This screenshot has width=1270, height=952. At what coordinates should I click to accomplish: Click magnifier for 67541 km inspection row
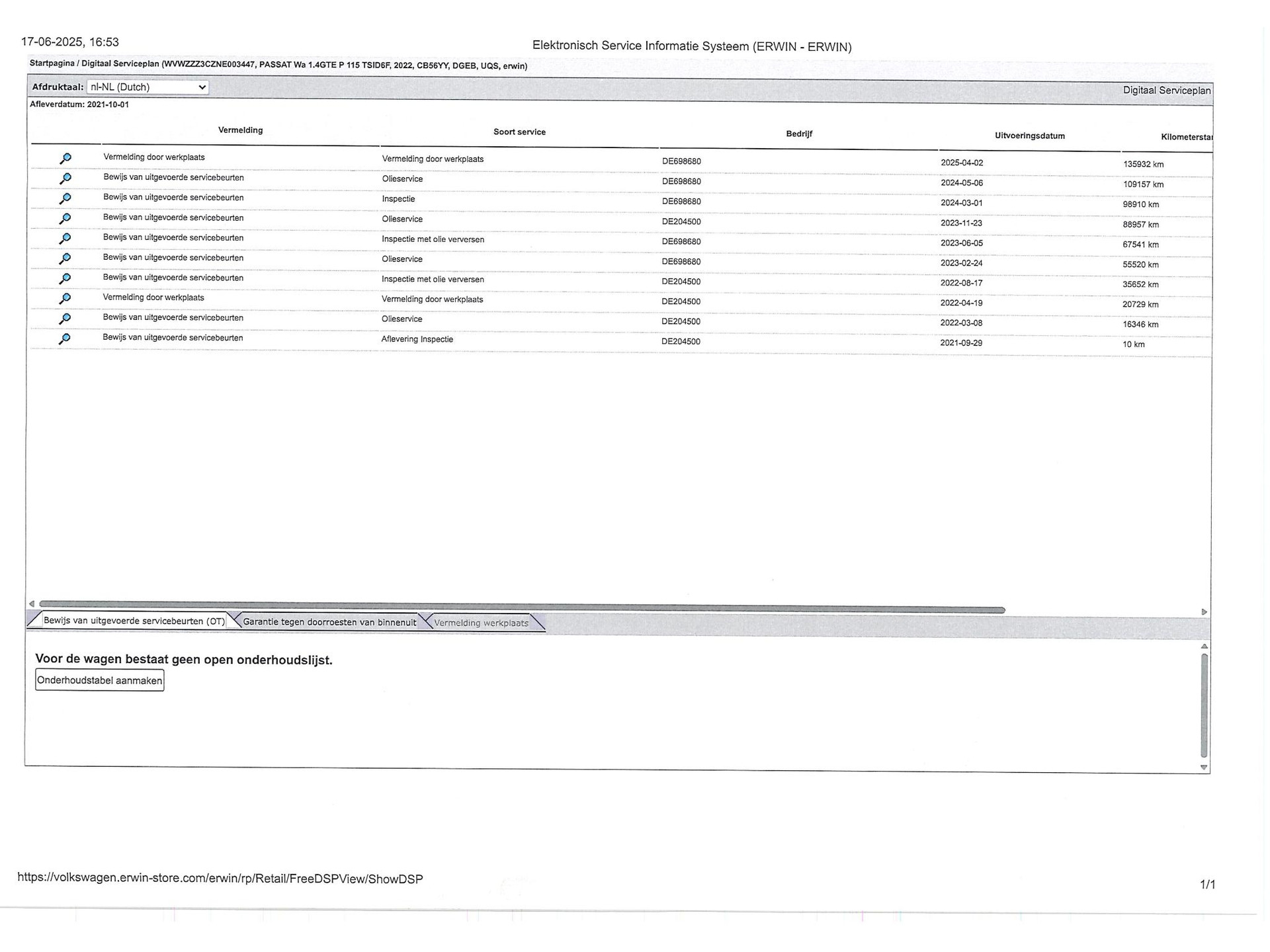(65, 238)
